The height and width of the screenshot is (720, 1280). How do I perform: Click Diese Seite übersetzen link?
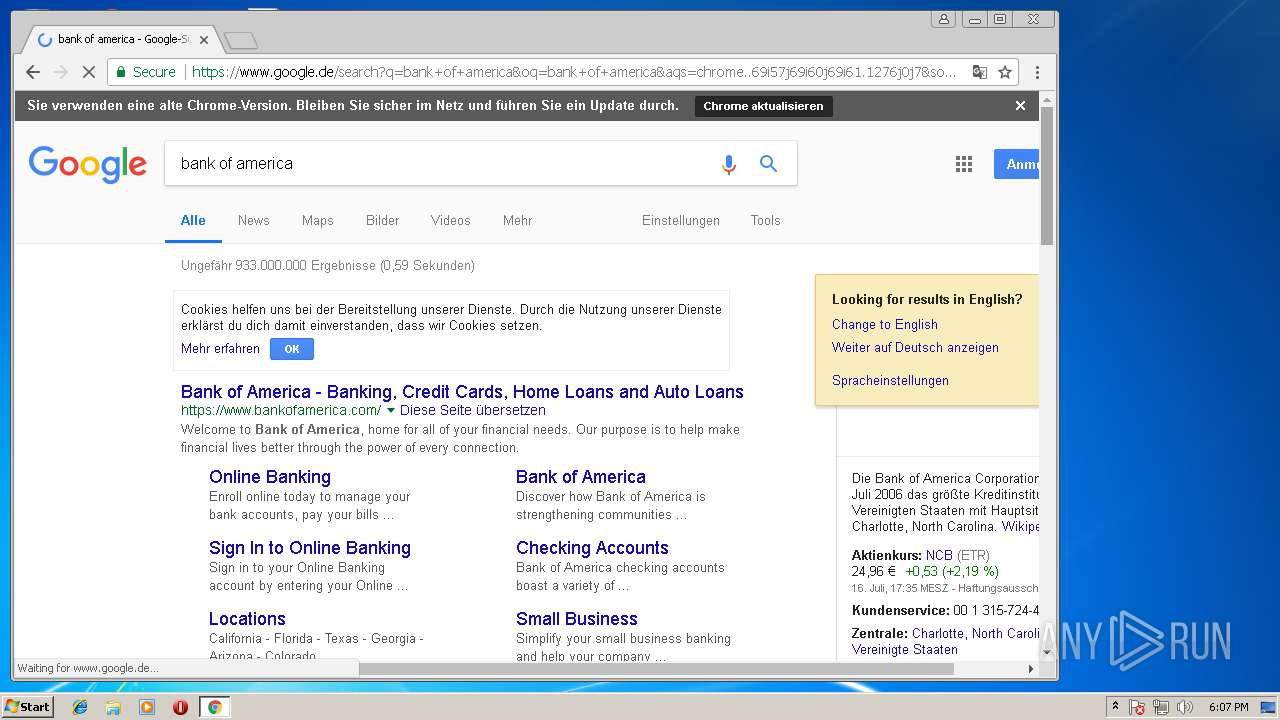(x=473, y=411)
